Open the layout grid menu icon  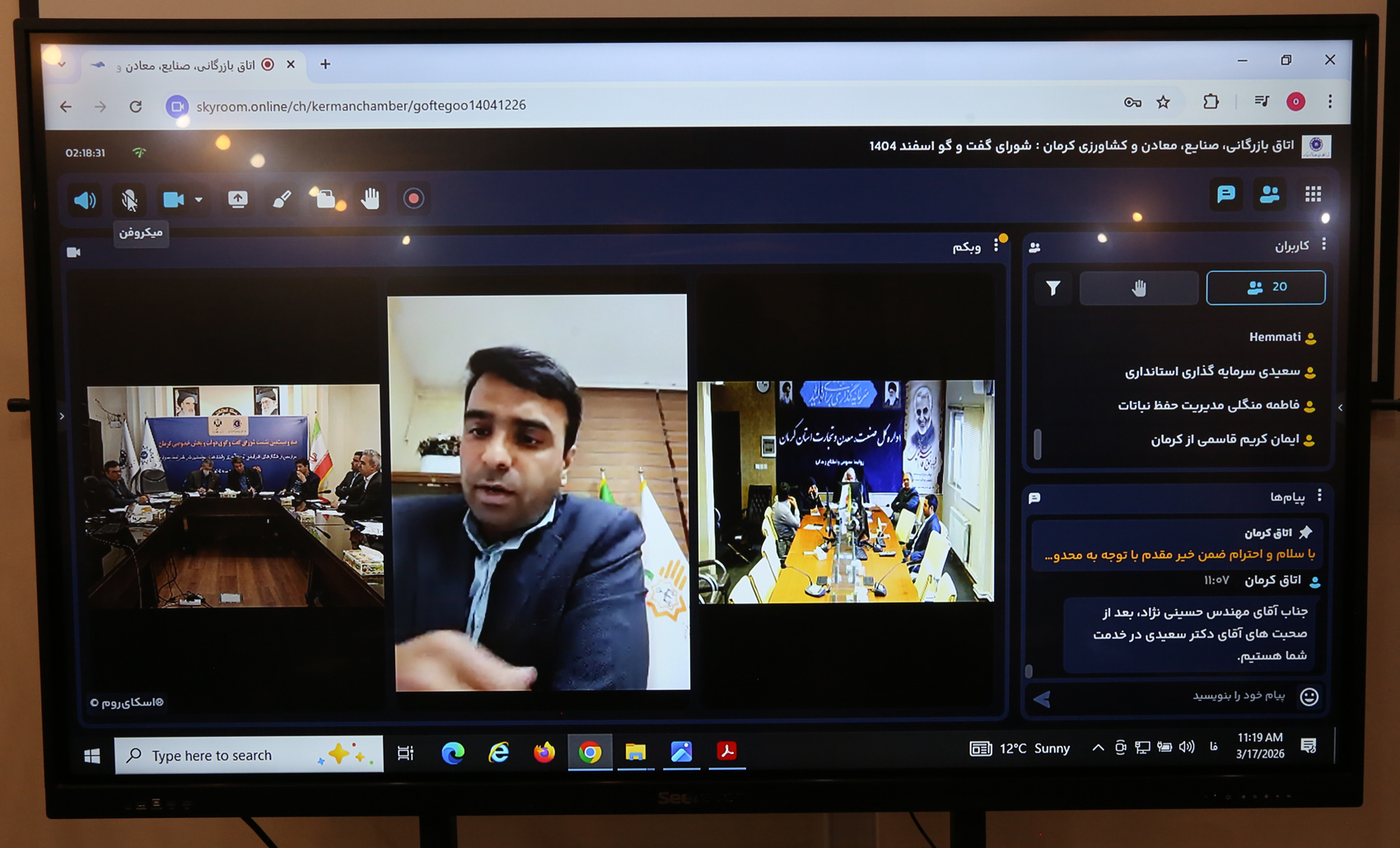pyautogui.click(x=1313, y=194)
